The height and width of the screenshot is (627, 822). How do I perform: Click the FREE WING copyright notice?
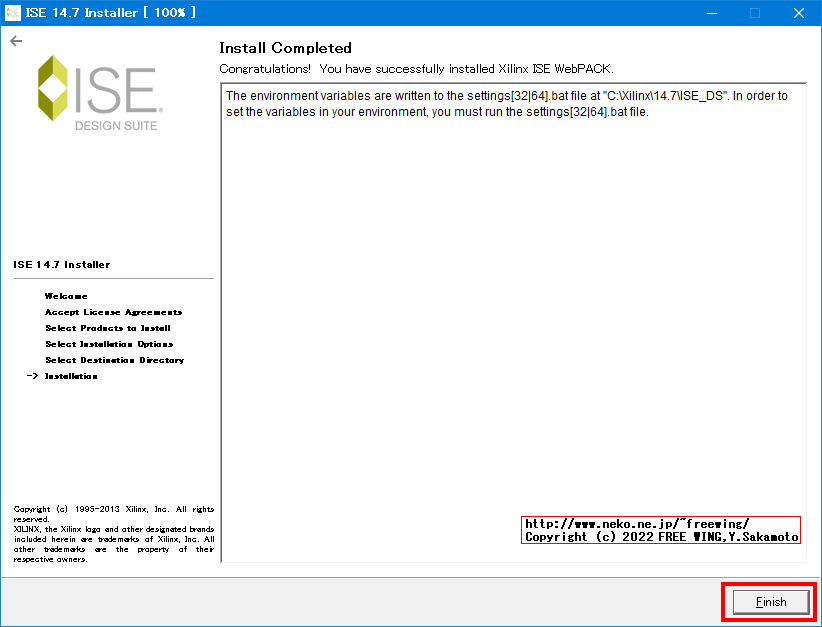coord(661,537)
